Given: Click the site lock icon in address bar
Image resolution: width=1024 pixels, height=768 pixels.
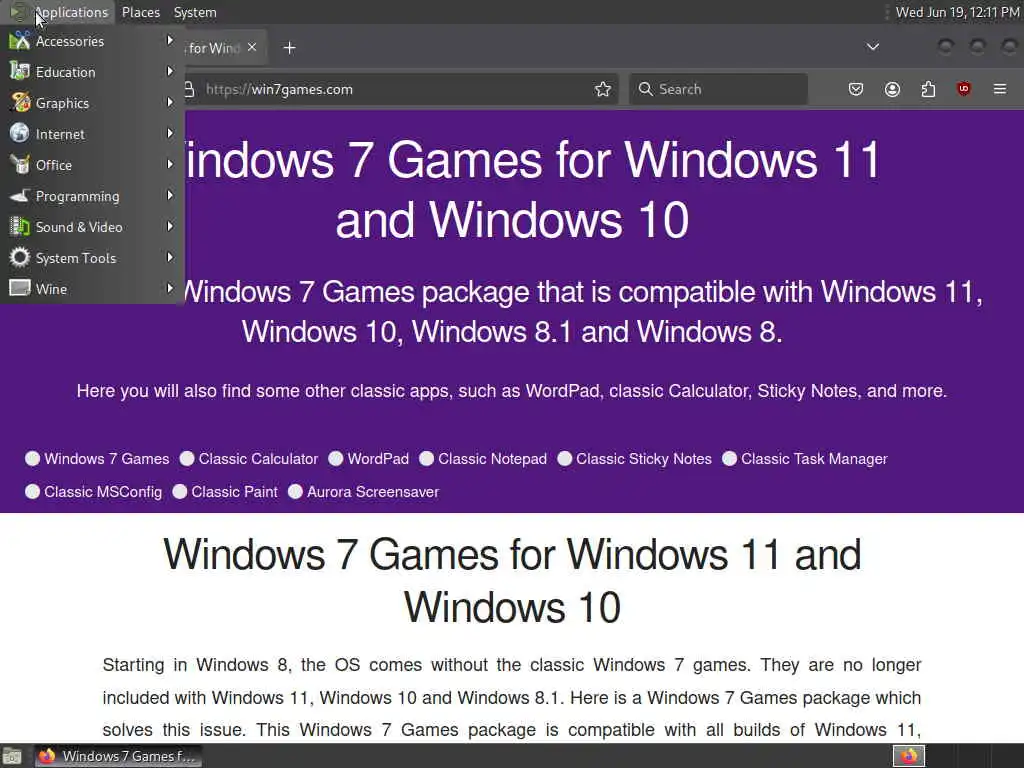Looking at the screenshot, I should point(189,89).
